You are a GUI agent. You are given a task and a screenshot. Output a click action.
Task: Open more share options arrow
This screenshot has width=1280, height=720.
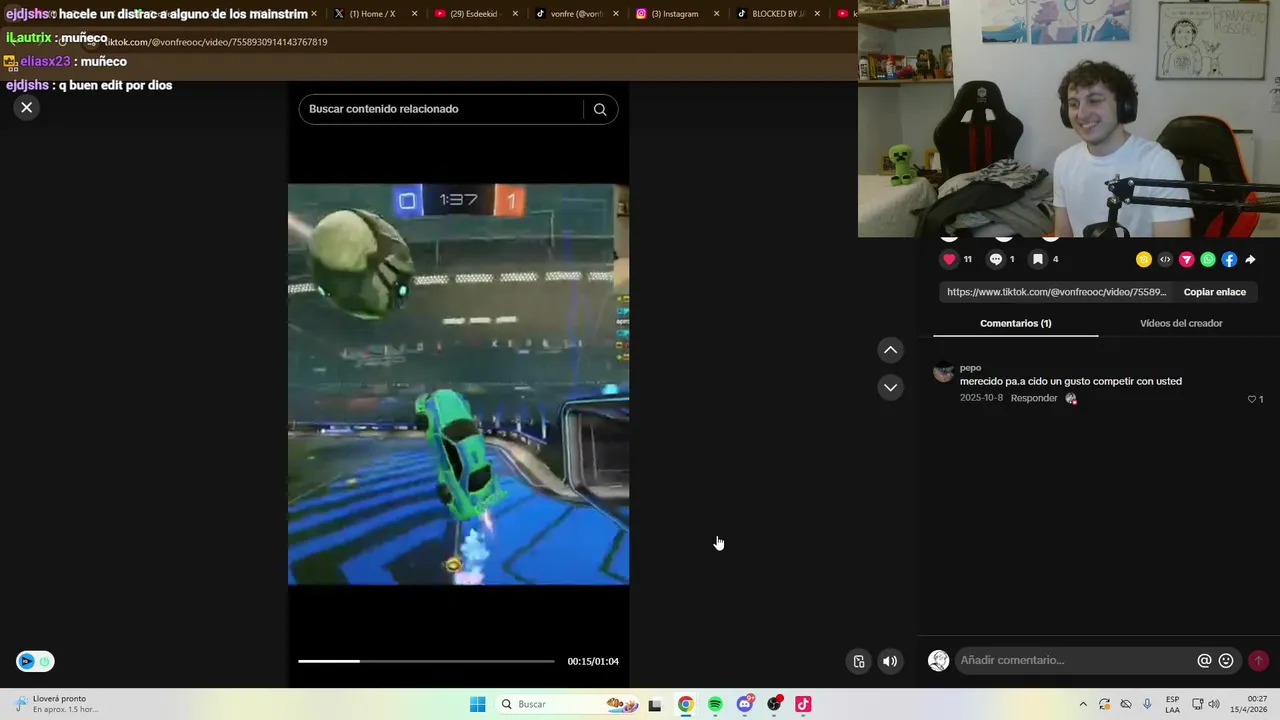[x=1250, y=259]
